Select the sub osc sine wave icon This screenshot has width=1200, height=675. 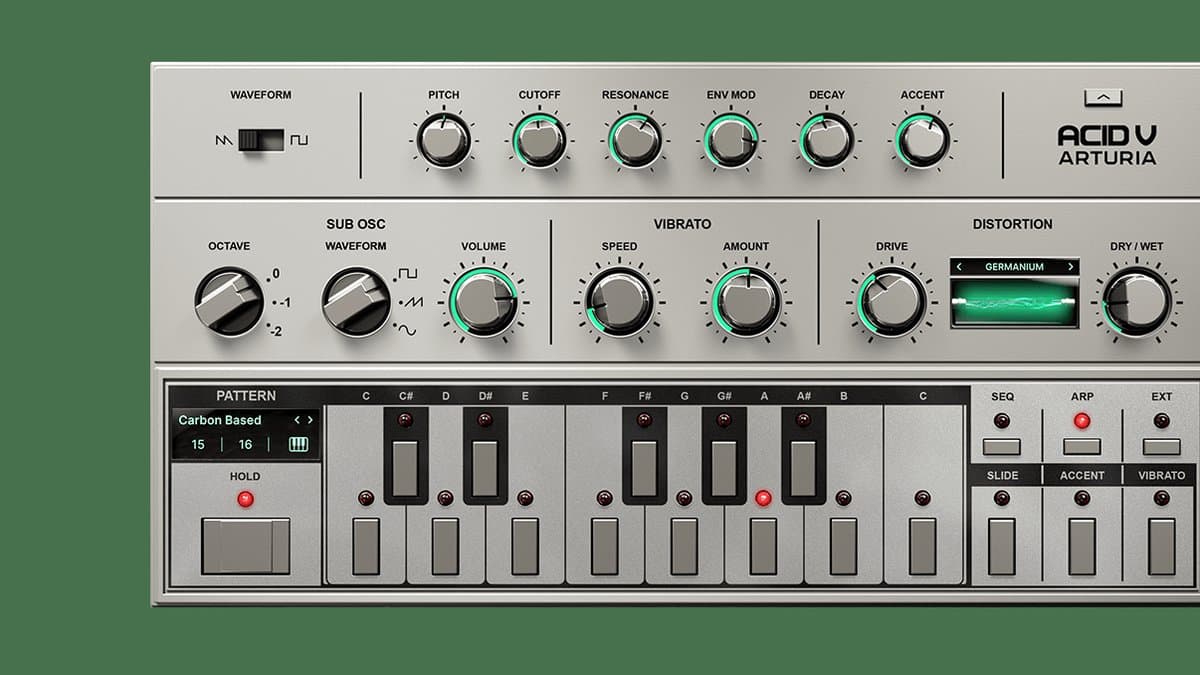pos(408,330)
